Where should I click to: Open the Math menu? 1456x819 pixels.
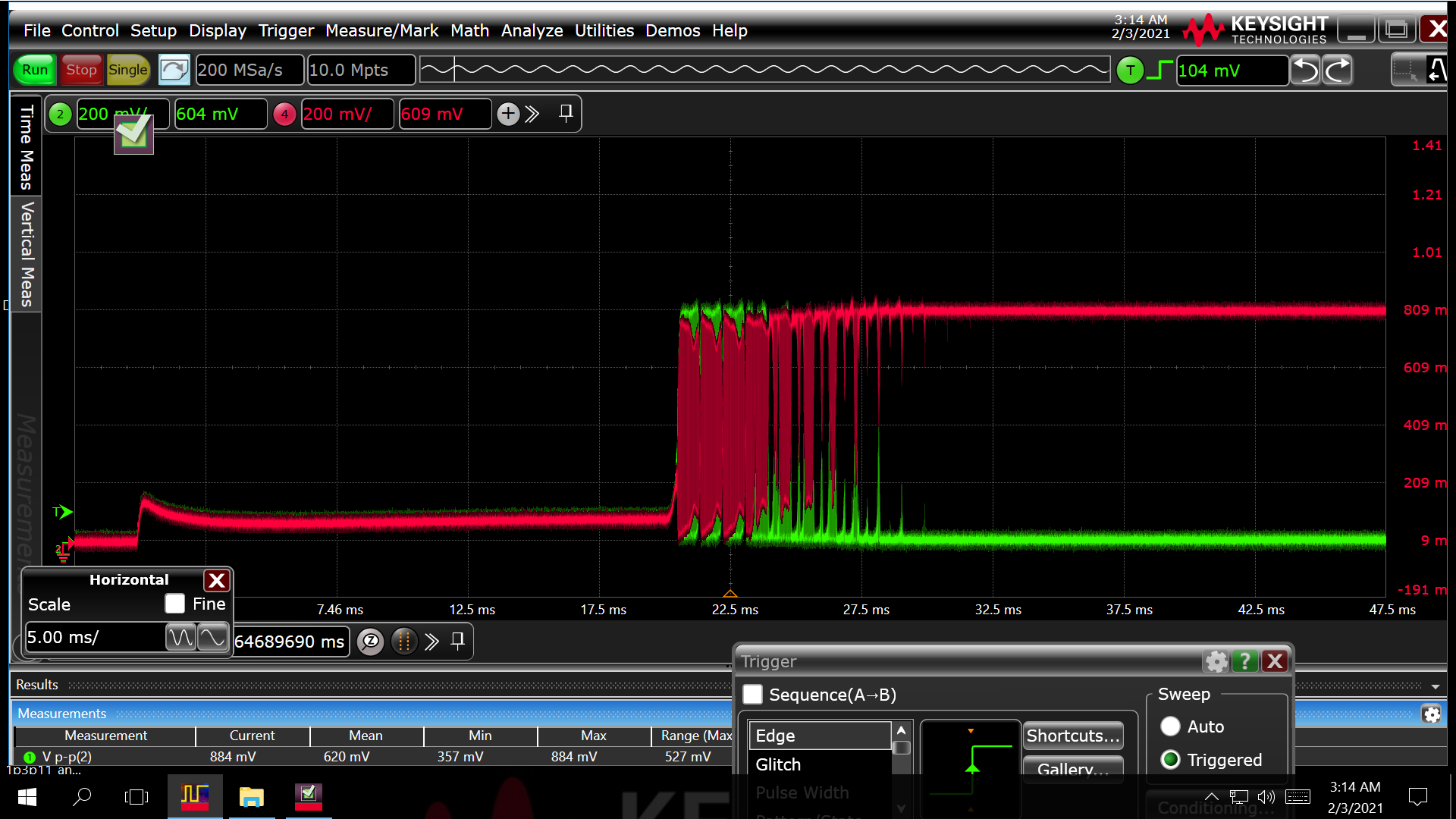[469, 30]
